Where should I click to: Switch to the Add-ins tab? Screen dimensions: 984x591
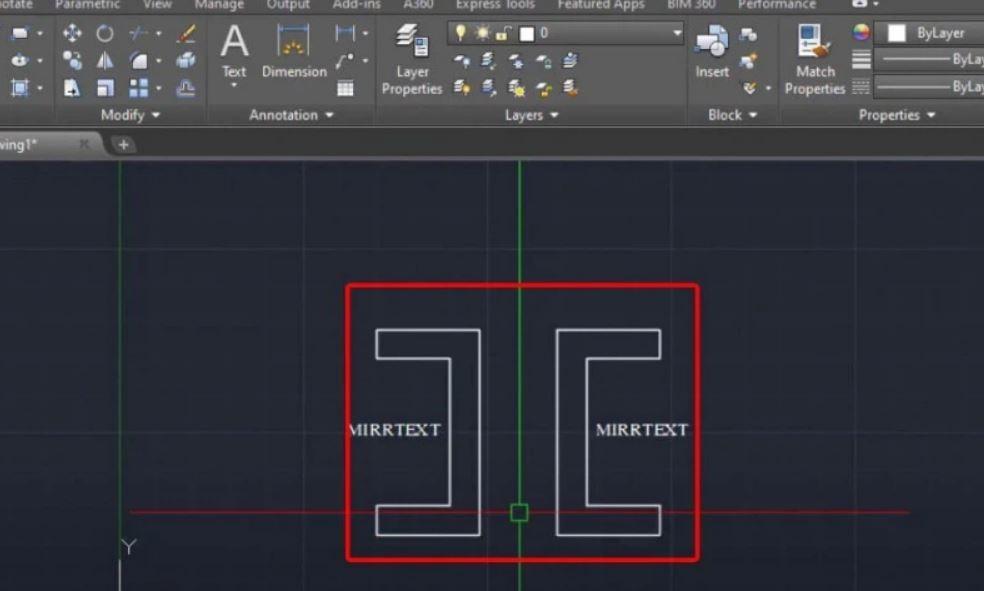pos(356,5)
